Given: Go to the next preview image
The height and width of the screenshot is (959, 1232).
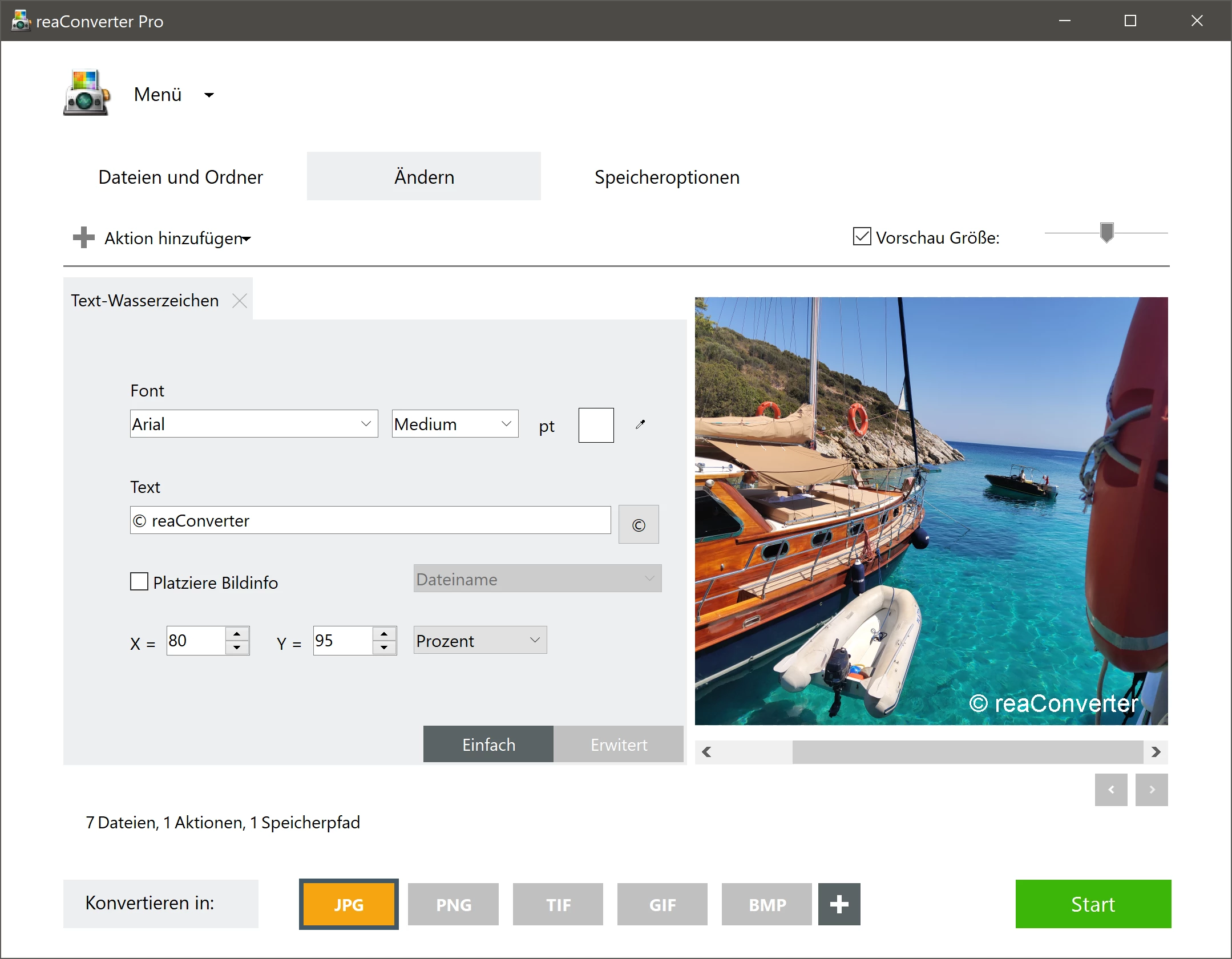Looking at the screenshot, I should pyautogui.click(x=1151, y=790).
